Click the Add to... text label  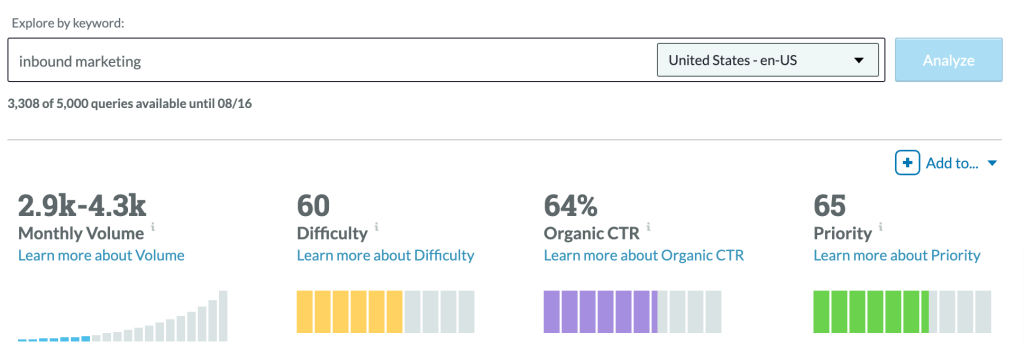tap(952, 163)
